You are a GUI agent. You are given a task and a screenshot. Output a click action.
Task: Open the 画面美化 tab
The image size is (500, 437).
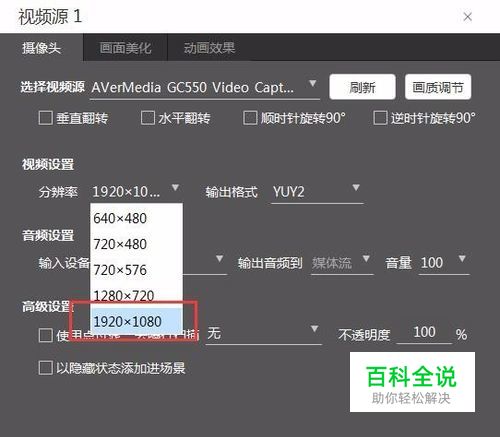point(125,48)
